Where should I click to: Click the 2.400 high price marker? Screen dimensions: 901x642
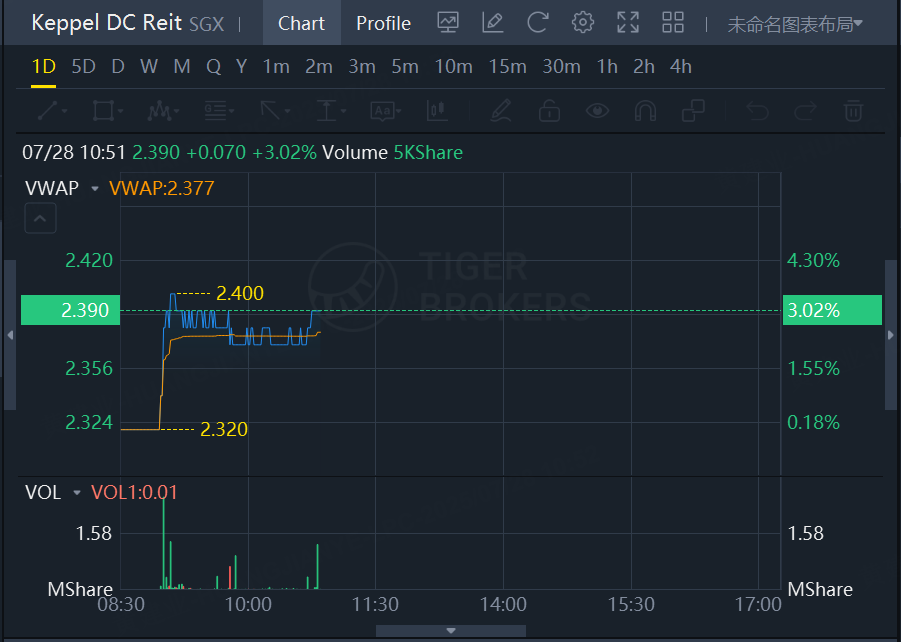240,294
